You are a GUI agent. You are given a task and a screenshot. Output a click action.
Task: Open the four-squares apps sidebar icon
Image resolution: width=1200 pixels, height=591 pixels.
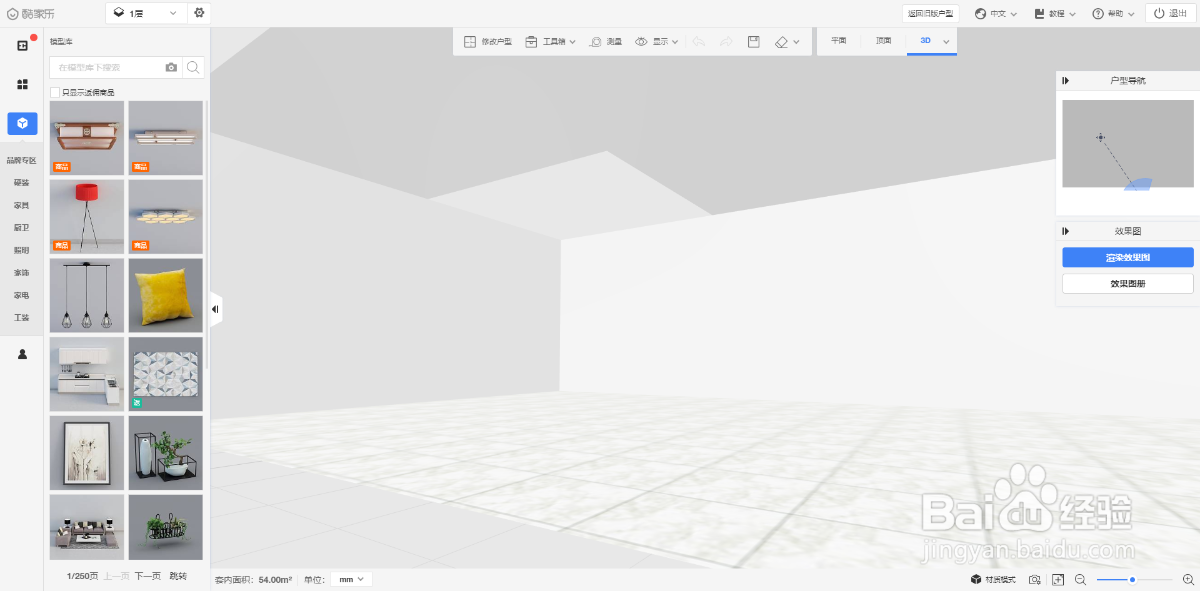pos(22,84)
